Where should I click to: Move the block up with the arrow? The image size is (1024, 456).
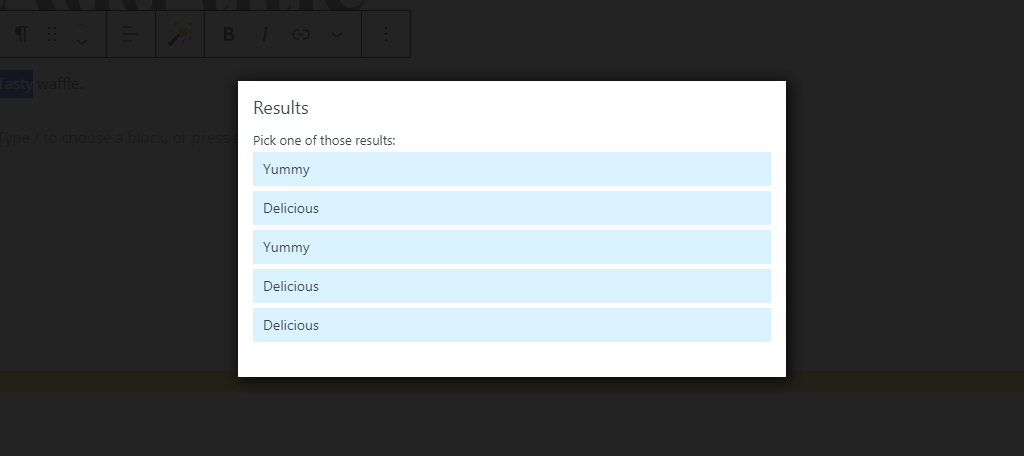pyautogui.click(x=82, y=26)
